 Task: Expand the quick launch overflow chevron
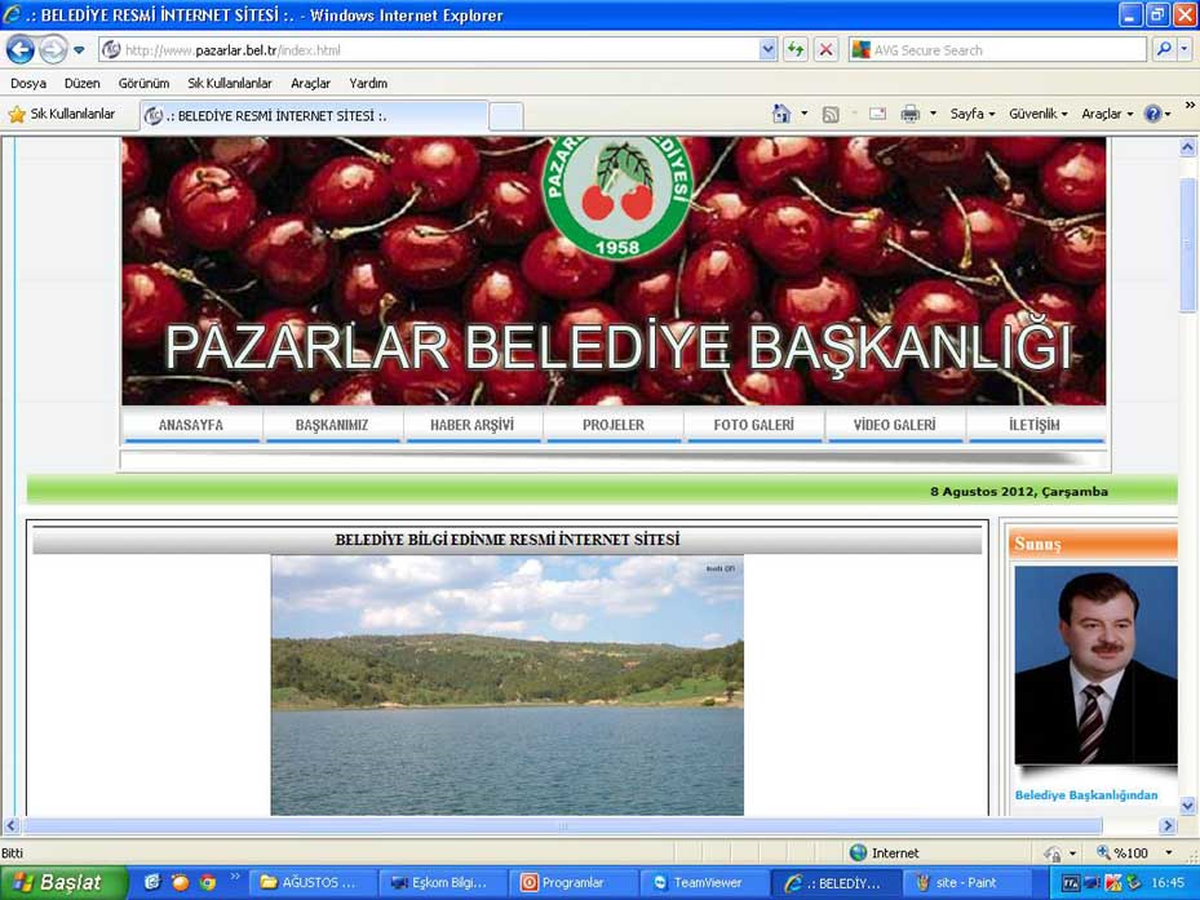[x=236, y=878]
